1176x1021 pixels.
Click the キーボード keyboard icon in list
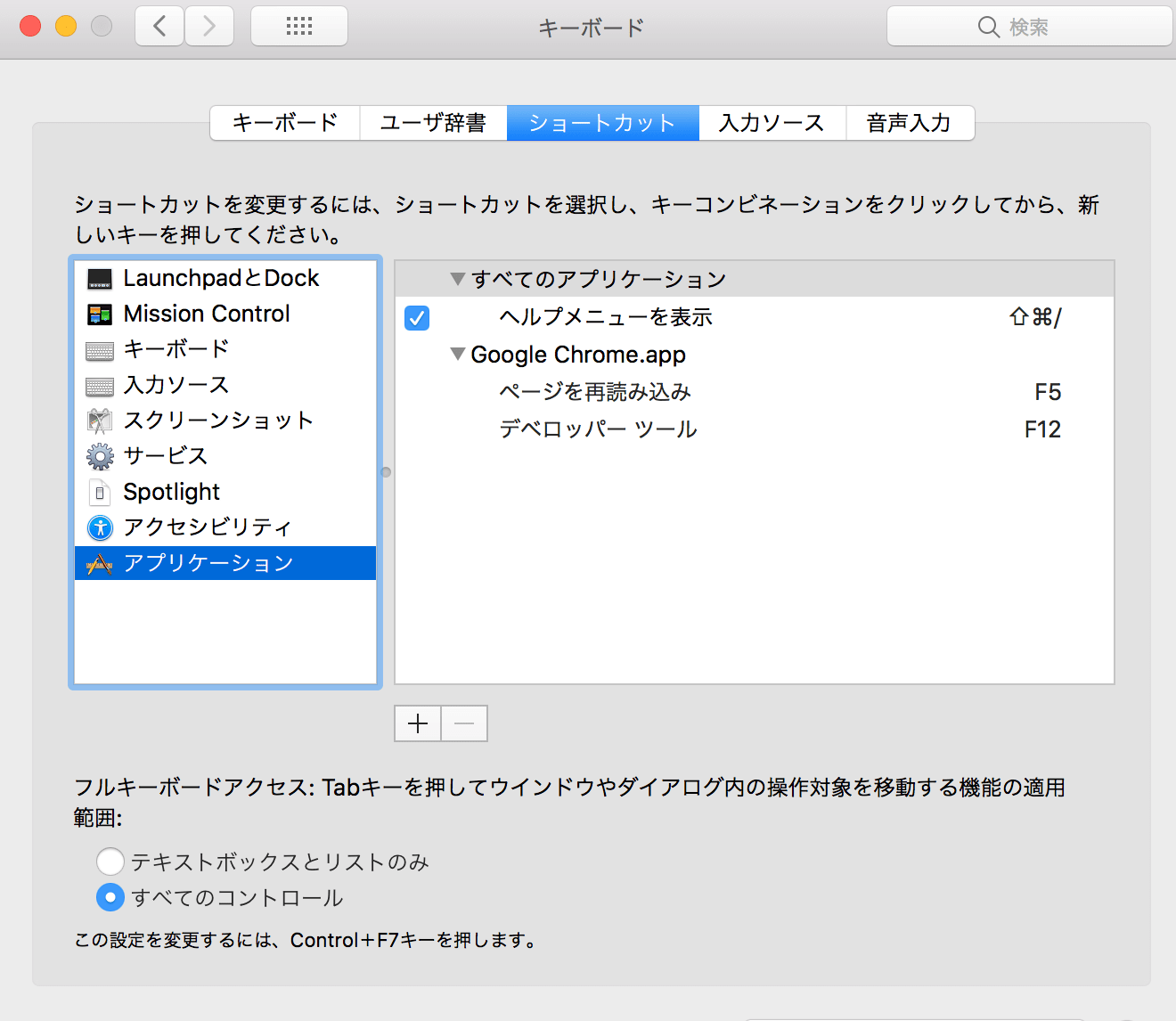(x=100, y=350)
